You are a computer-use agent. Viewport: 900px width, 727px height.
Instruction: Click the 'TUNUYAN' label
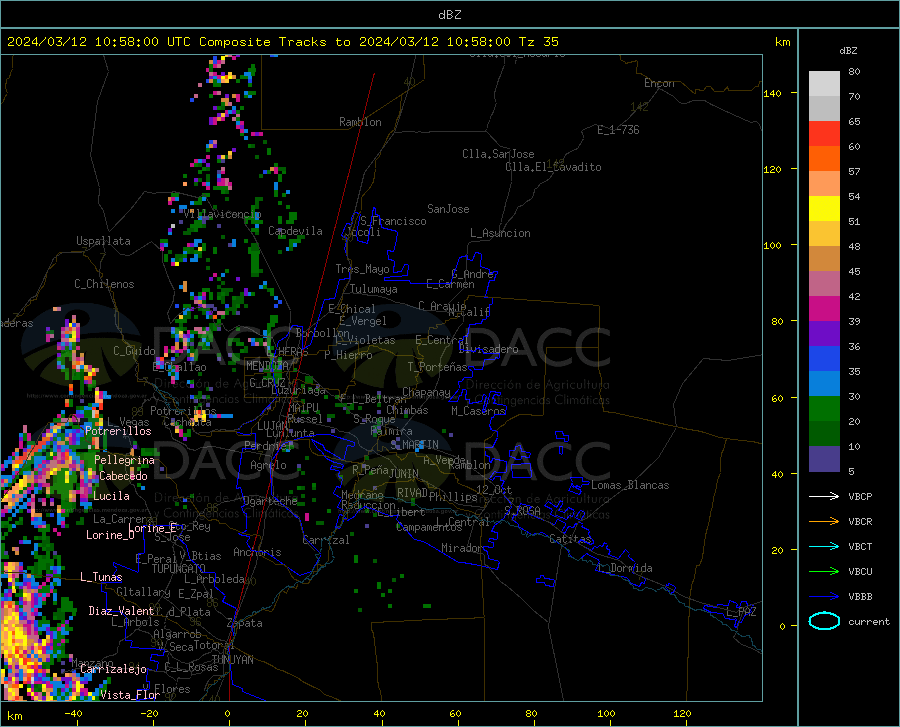coord(232,660)
